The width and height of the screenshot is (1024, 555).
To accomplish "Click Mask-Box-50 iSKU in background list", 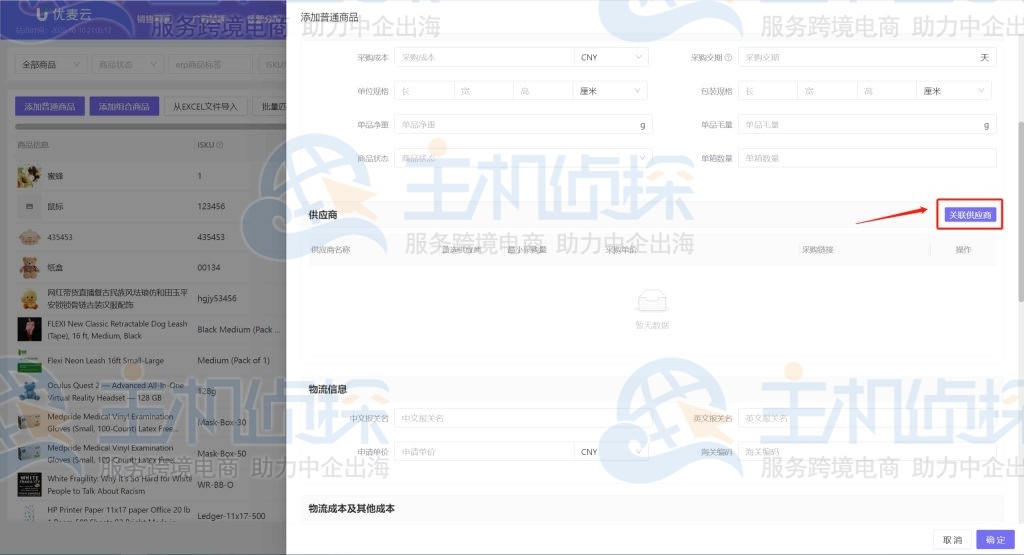I will click(x=221, y=453).
